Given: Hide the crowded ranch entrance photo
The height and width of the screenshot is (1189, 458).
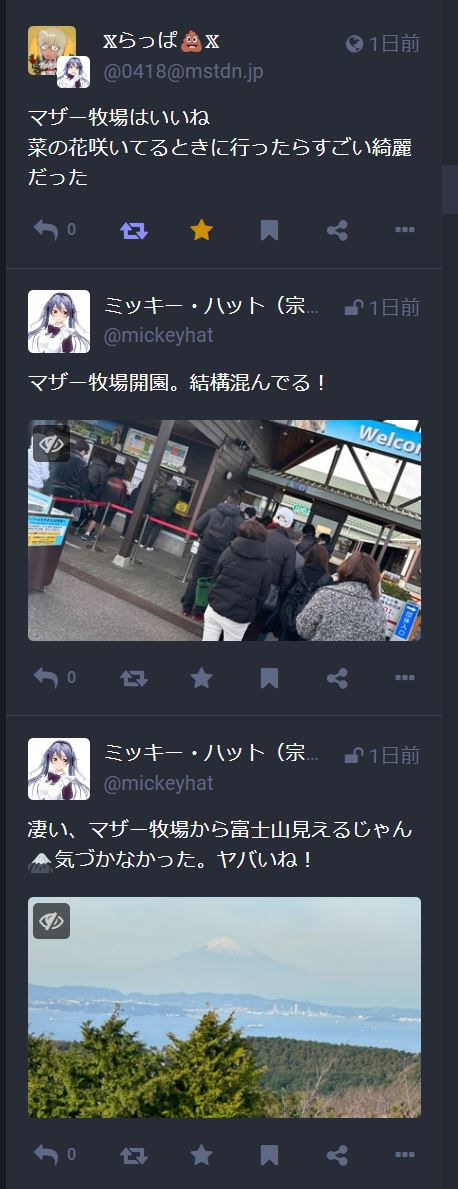Looking at the screenshot, I should (x=52, y=444).
